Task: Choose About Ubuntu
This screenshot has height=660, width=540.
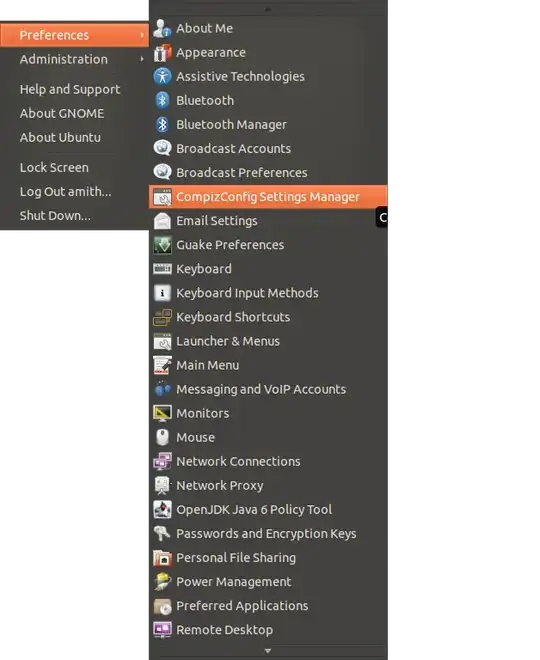Action: 60,138
